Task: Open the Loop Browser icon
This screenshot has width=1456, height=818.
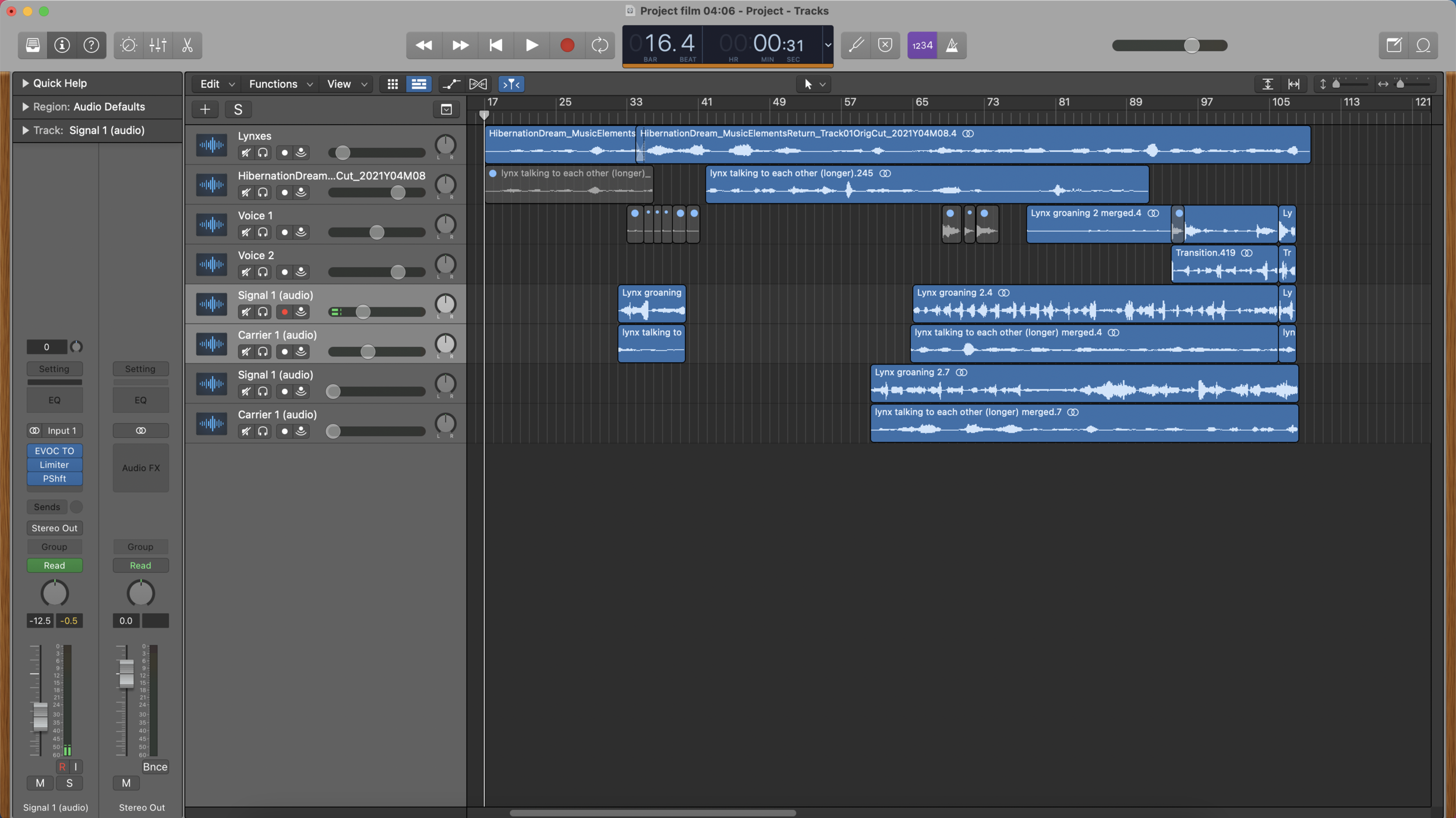Action: [1423, 45]
